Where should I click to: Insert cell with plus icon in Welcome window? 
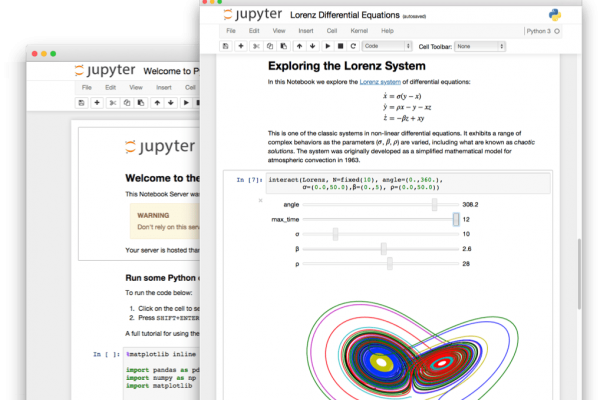click(x=97, y=103)
